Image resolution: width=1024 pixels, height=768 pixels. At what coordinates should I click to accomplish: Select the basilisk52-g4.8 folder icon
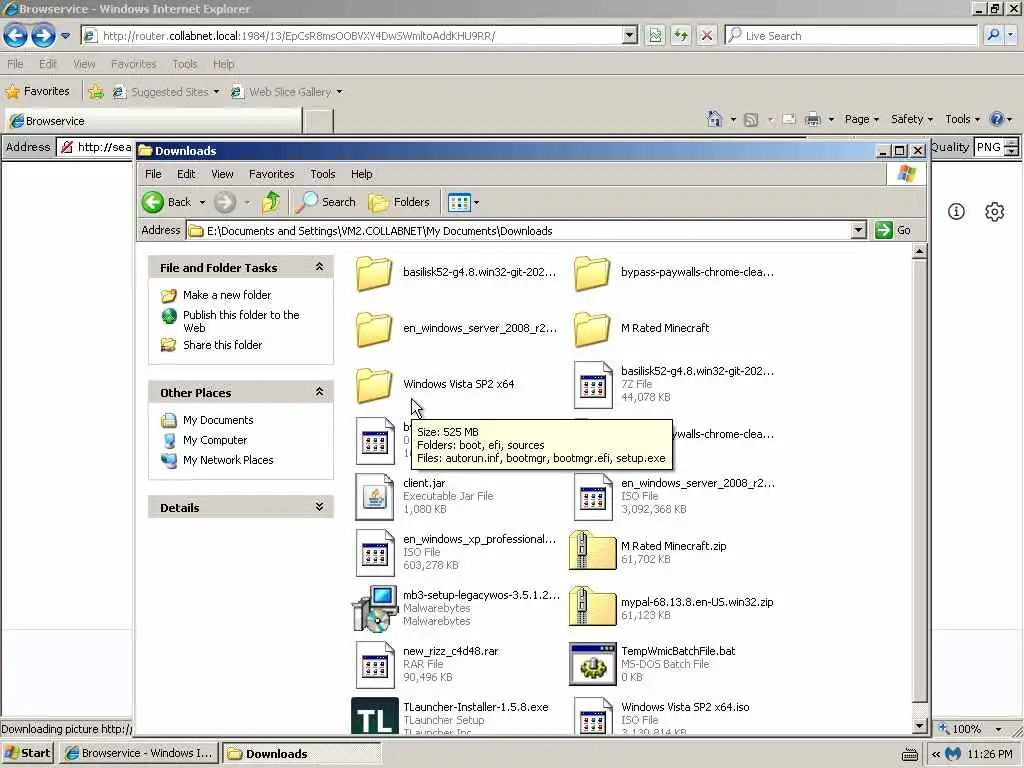[x=374, y=273]
